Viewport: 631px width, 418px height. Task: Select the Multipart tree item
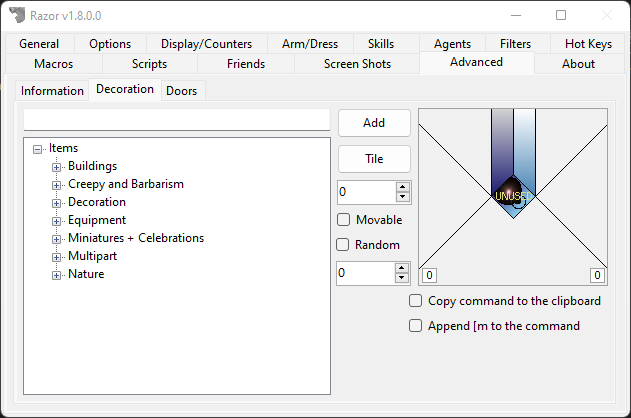tap(92, 256)
